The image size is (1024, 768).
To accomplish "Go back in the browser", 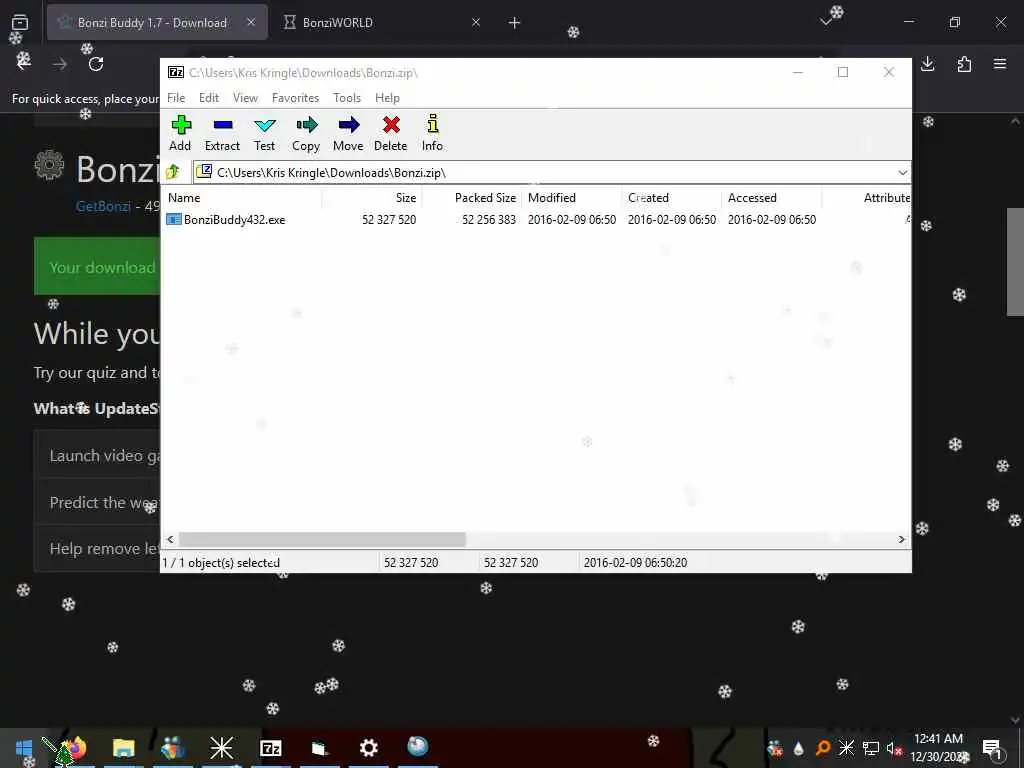I will point(24,63).
